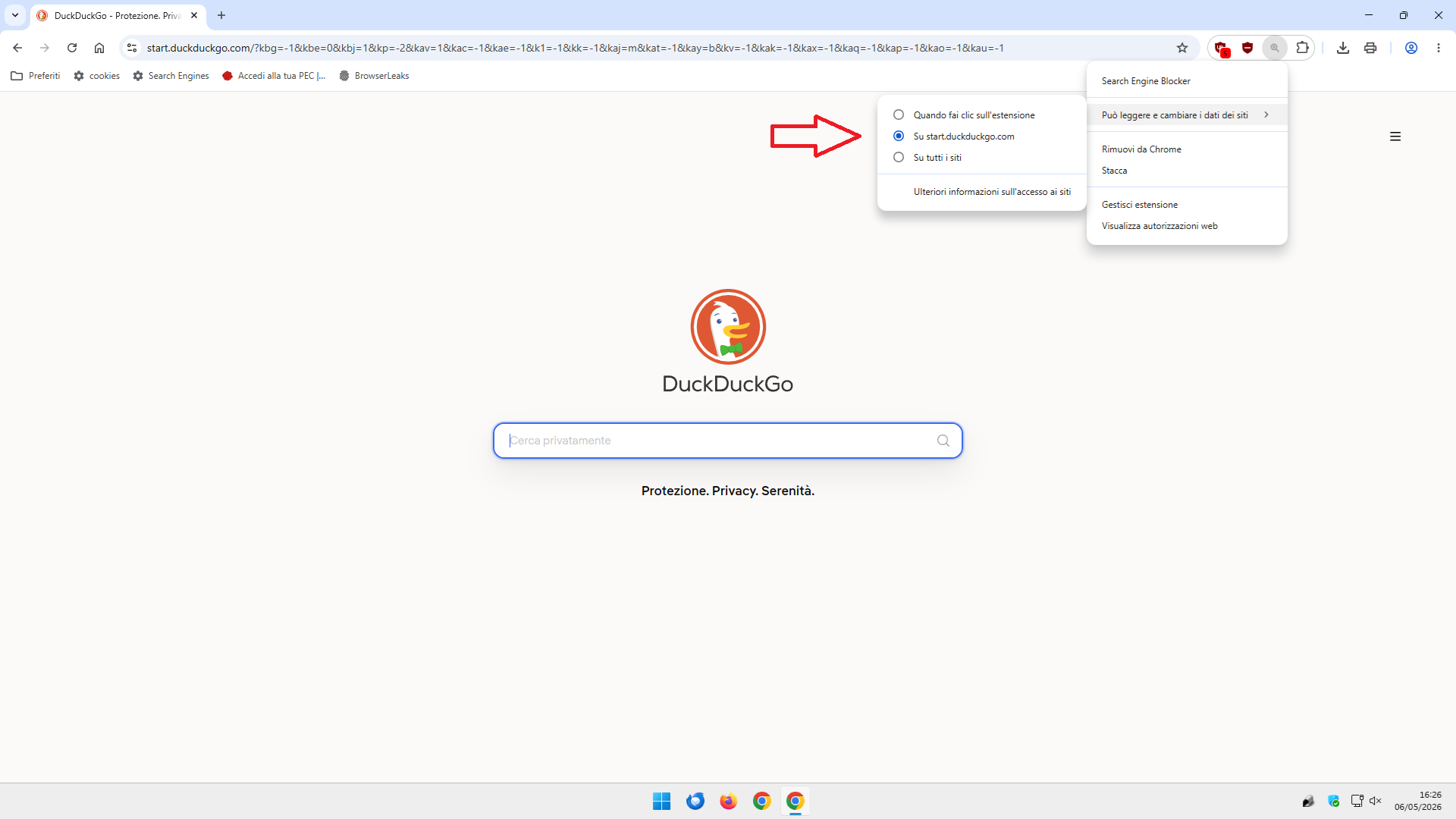Expand 'Può leggere e cambiare i dati dei siti' submenu
1456x819 pixels.
[1187, 115]
